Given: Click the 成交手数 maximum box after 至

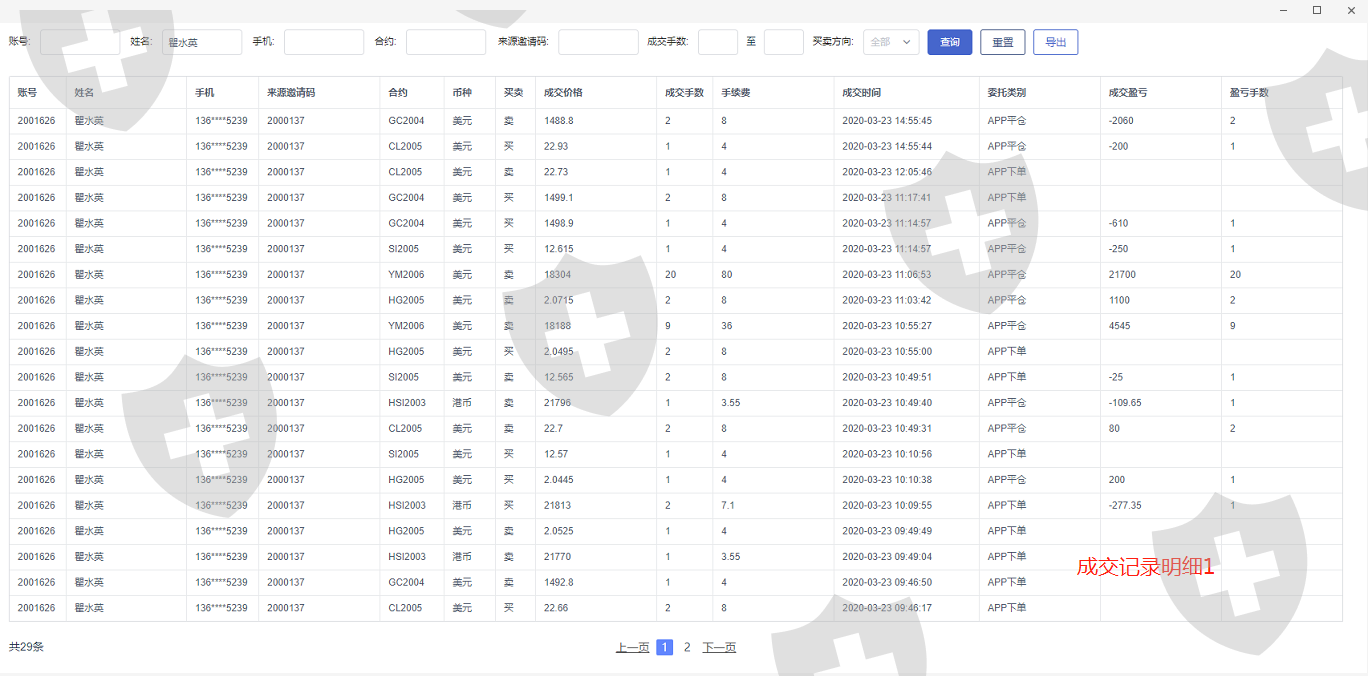Looking at the screenshot, I should coord(784,42).
